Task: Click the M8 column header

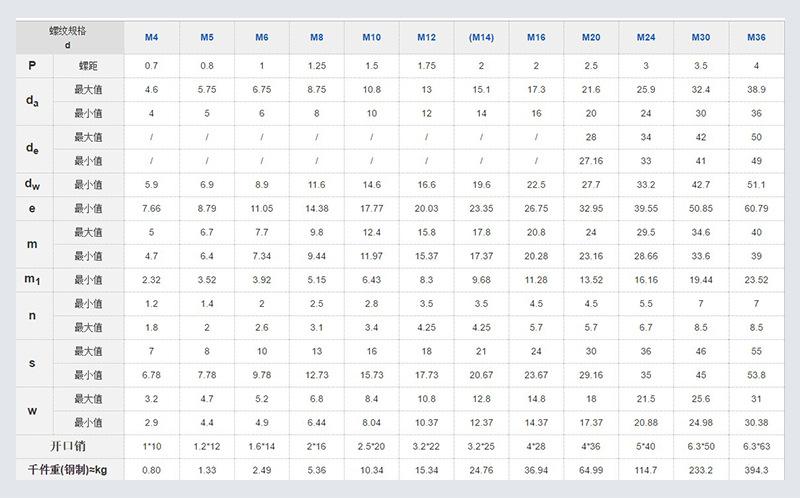Action: point(316,37)
